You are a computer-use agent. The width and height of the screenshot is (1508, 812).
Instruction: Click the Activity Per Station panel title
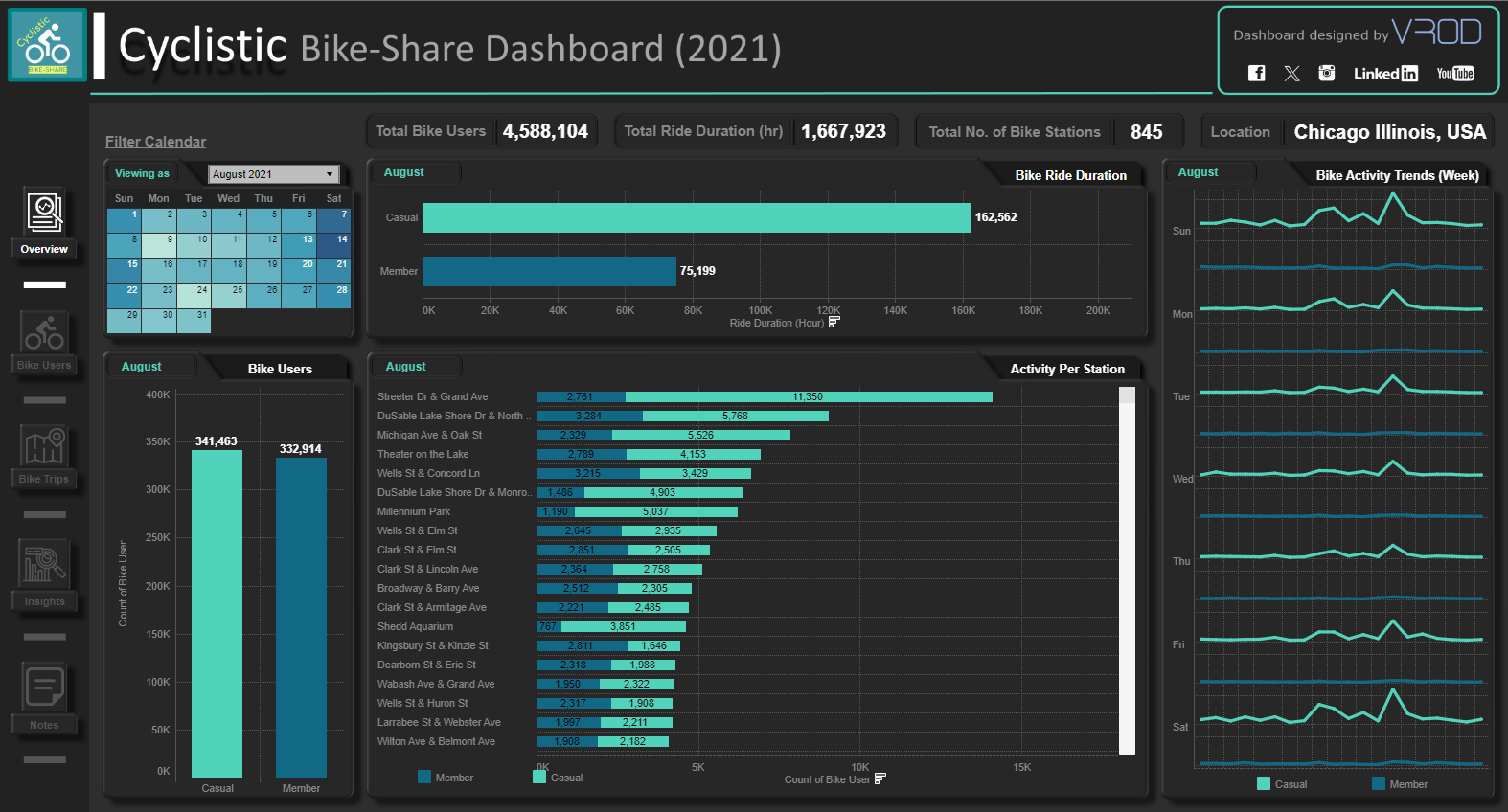pos(1067,369)
